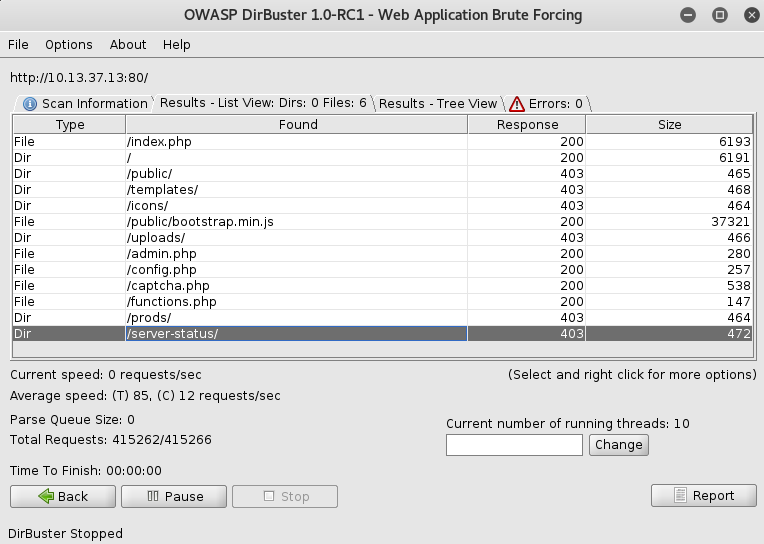Click the square stop icon on Stop button

click(268, 496)
